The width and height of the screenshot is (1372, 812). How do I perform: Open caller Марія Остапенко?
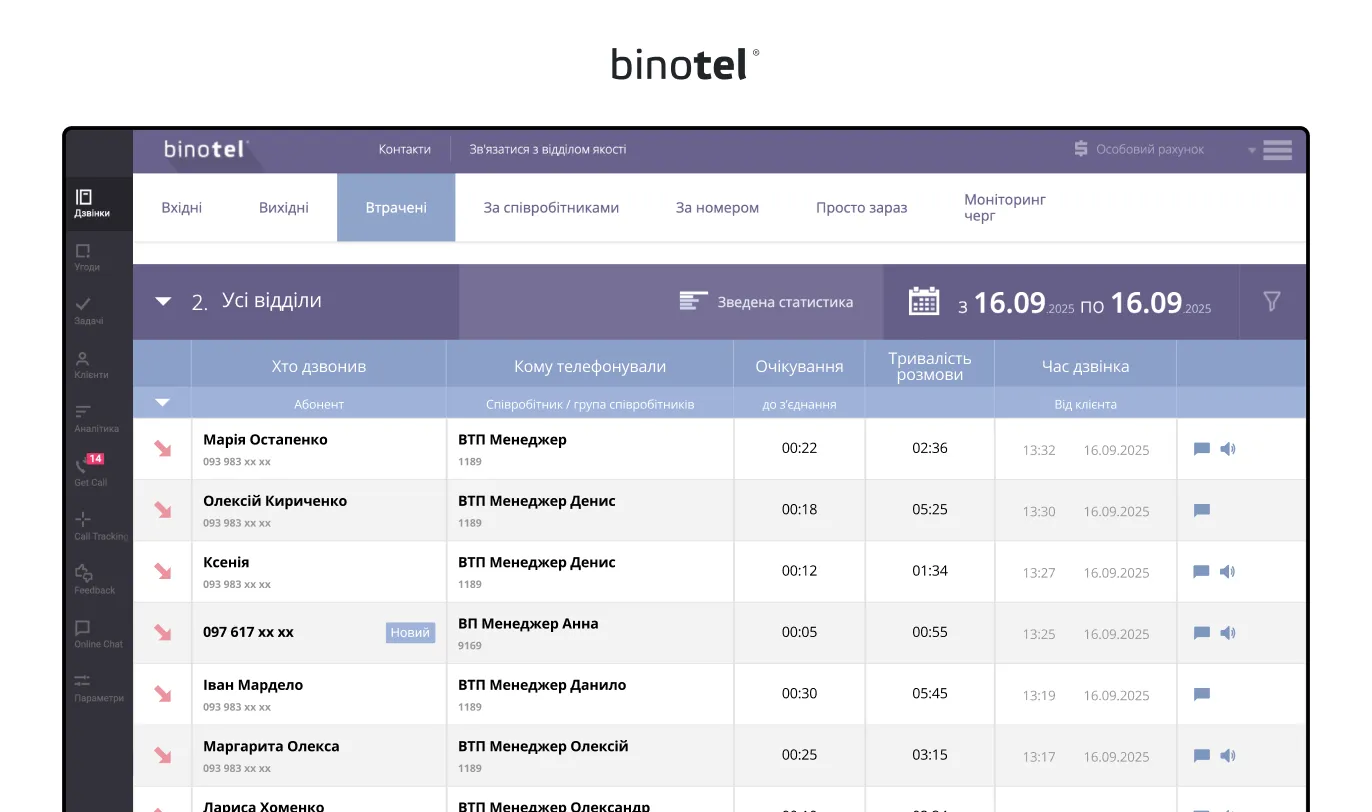tap(265, 439)
